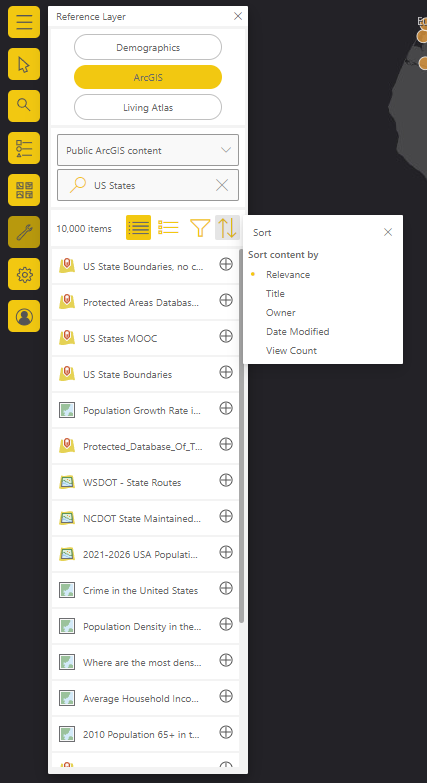Toggle the sort arrows button
Screen dimensions: 427x783
228,227
